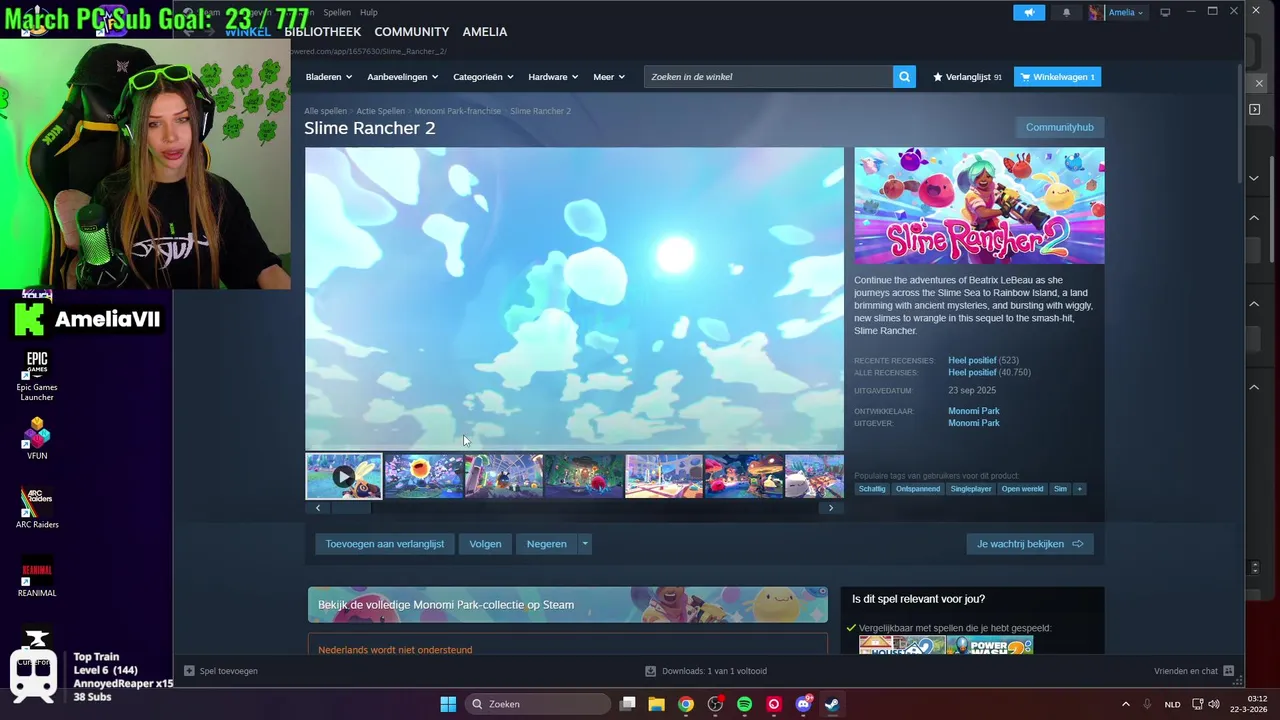Click Alle spellen breadcrumb
This screenshot has height=720, width=1280.
326,111
